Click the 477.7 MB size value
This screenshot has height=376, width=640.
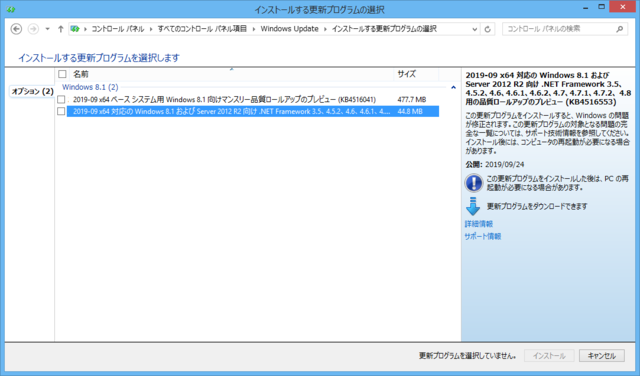[x=412, y=99]
